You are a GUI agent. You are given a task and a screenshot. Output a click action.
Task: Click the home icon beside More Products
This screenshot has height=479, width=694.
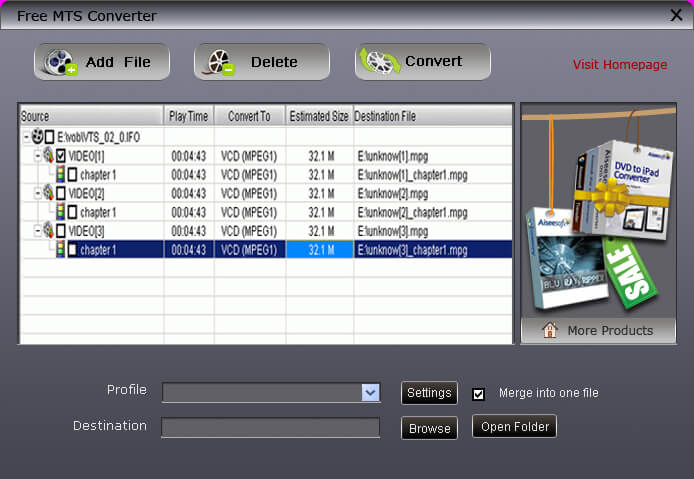[x=549, y=330]
